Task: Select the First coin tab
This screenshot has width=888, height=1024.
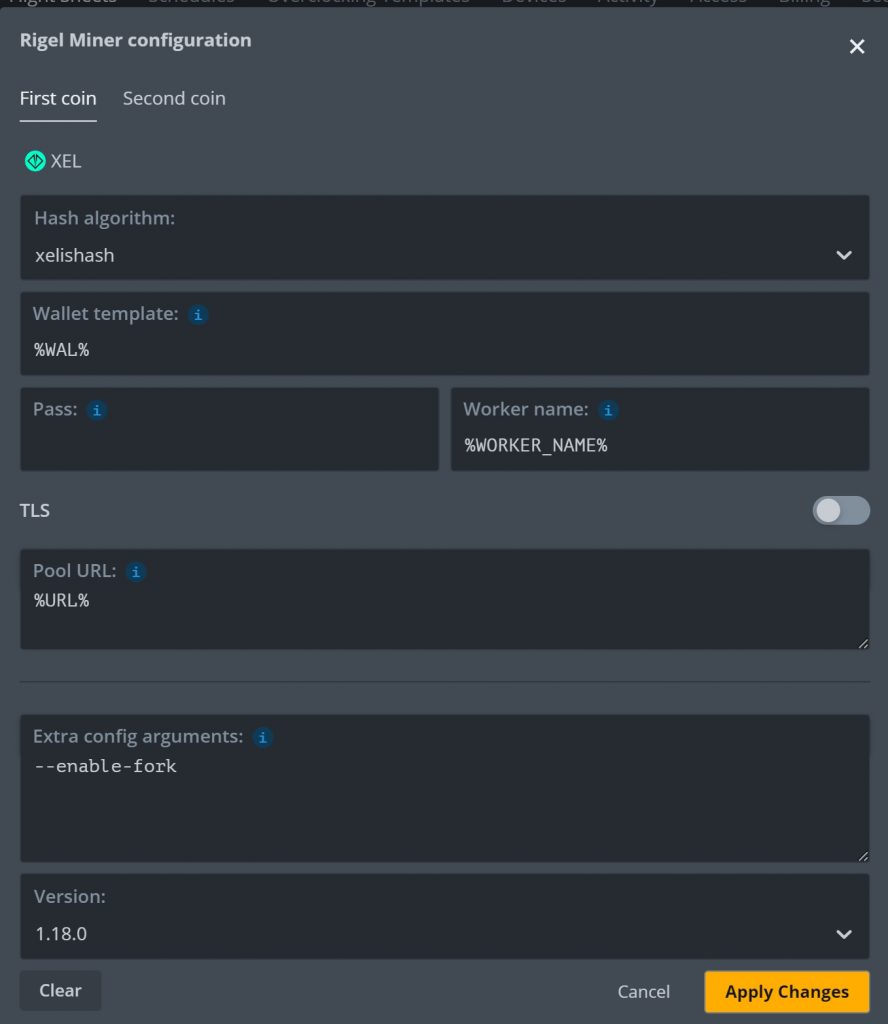Action: click(58, 98)
